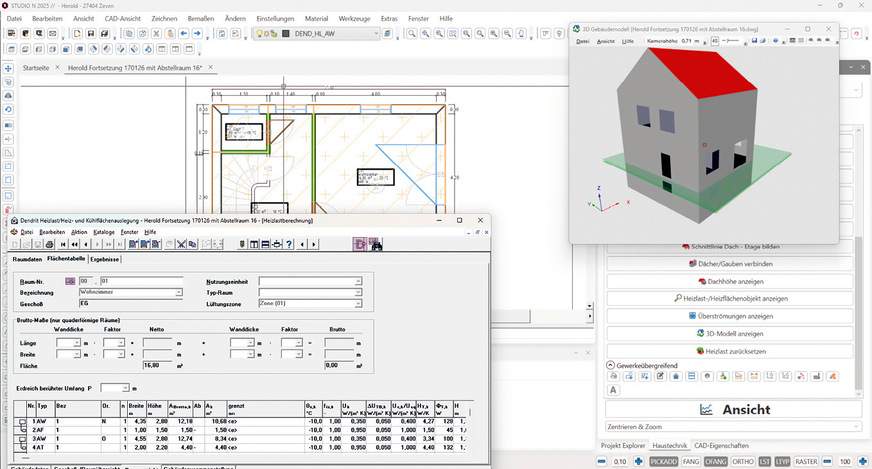Image resolution: width=872 pixels, height=469 pixels.
Task: Toggle FANG snap in status bar
Action: tap(691, 461)
